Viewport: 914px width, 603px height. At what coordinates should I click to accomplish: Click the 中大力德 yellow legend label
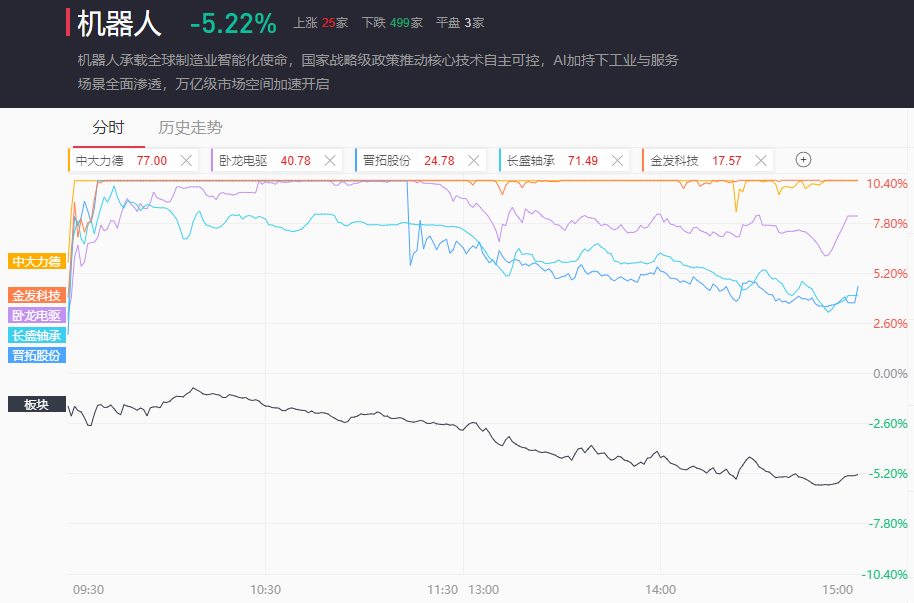click(37, 262)
